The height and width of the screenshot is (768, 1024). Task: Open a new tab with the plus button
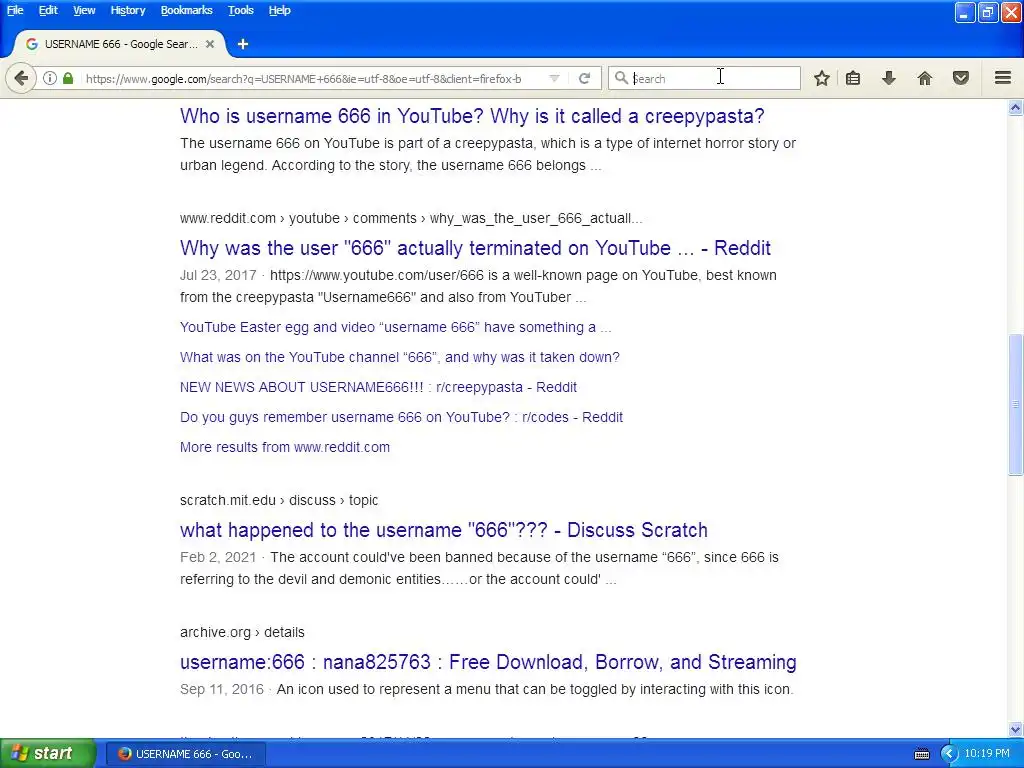[x=243, y=44]
